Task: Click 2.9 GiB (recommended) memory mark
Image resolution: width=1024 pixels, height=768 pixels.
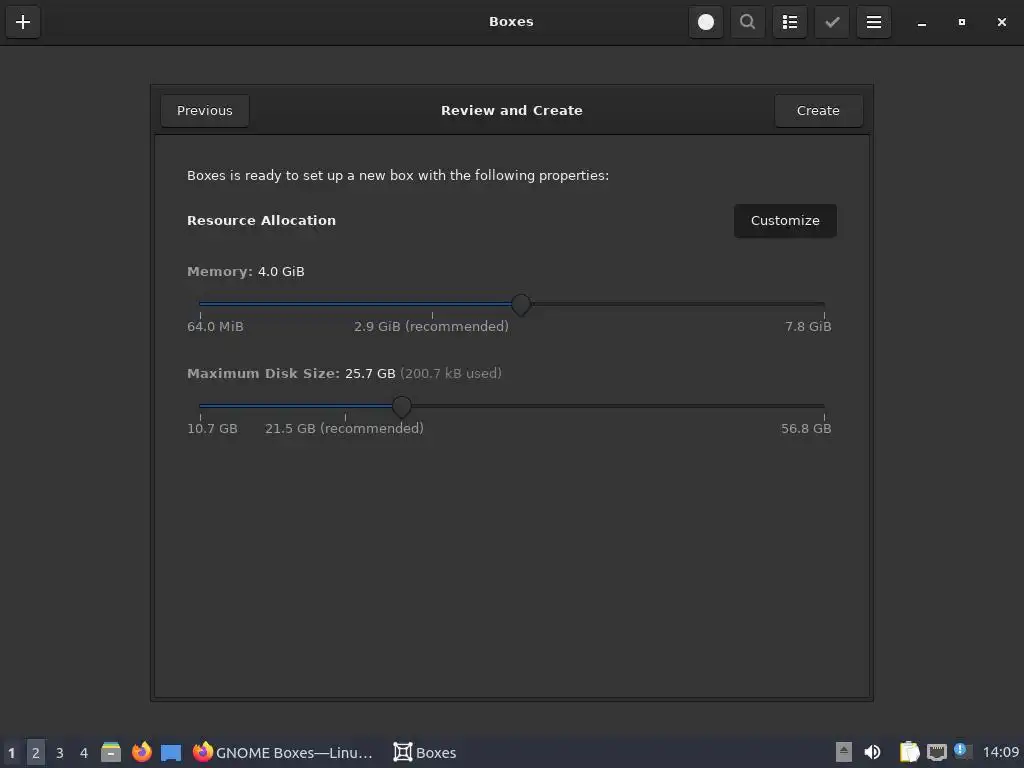Action: click(x=431, y=327)
